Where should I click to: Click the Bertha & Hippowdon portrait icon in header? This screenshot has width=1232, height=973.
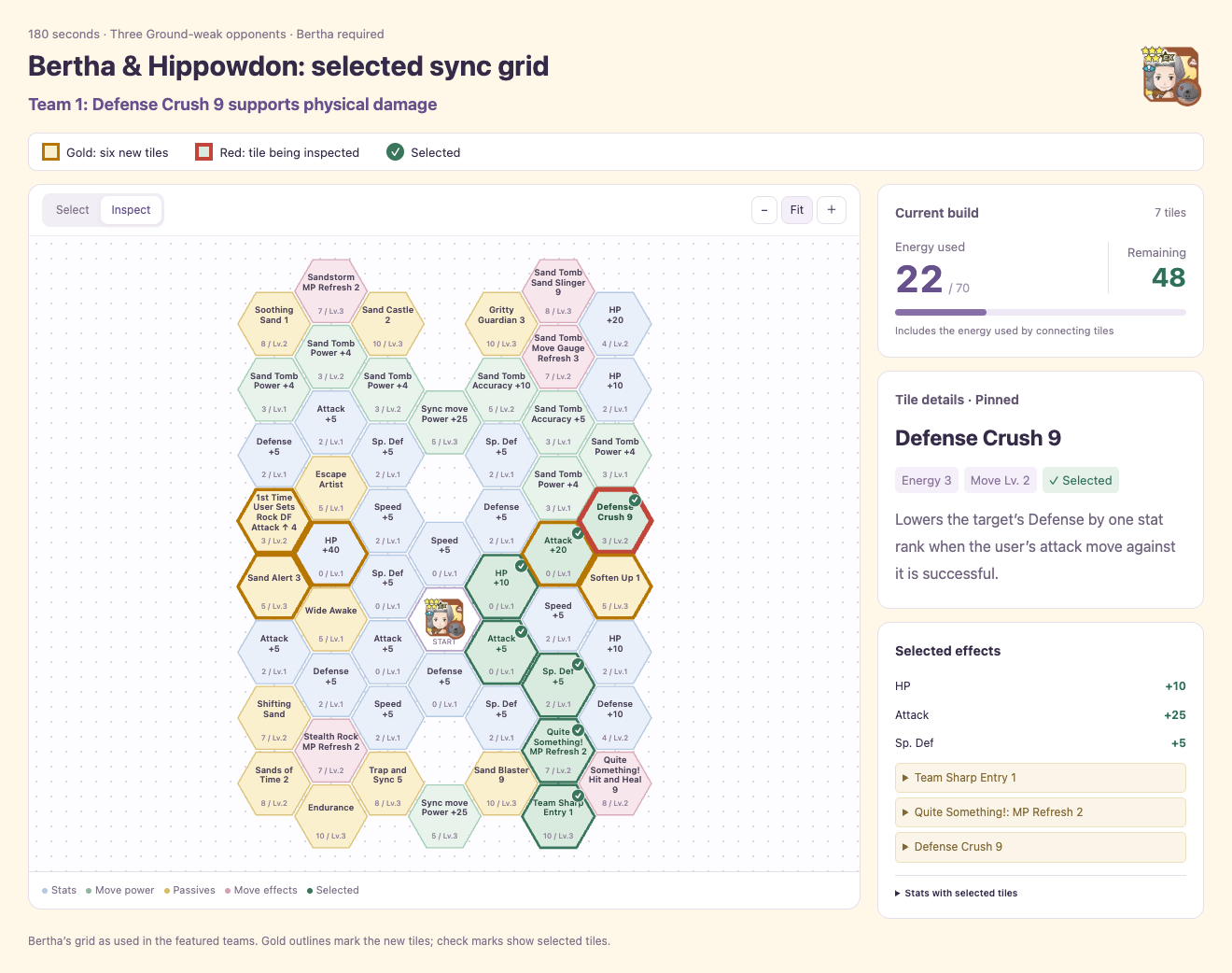[x=1172, y=76]
